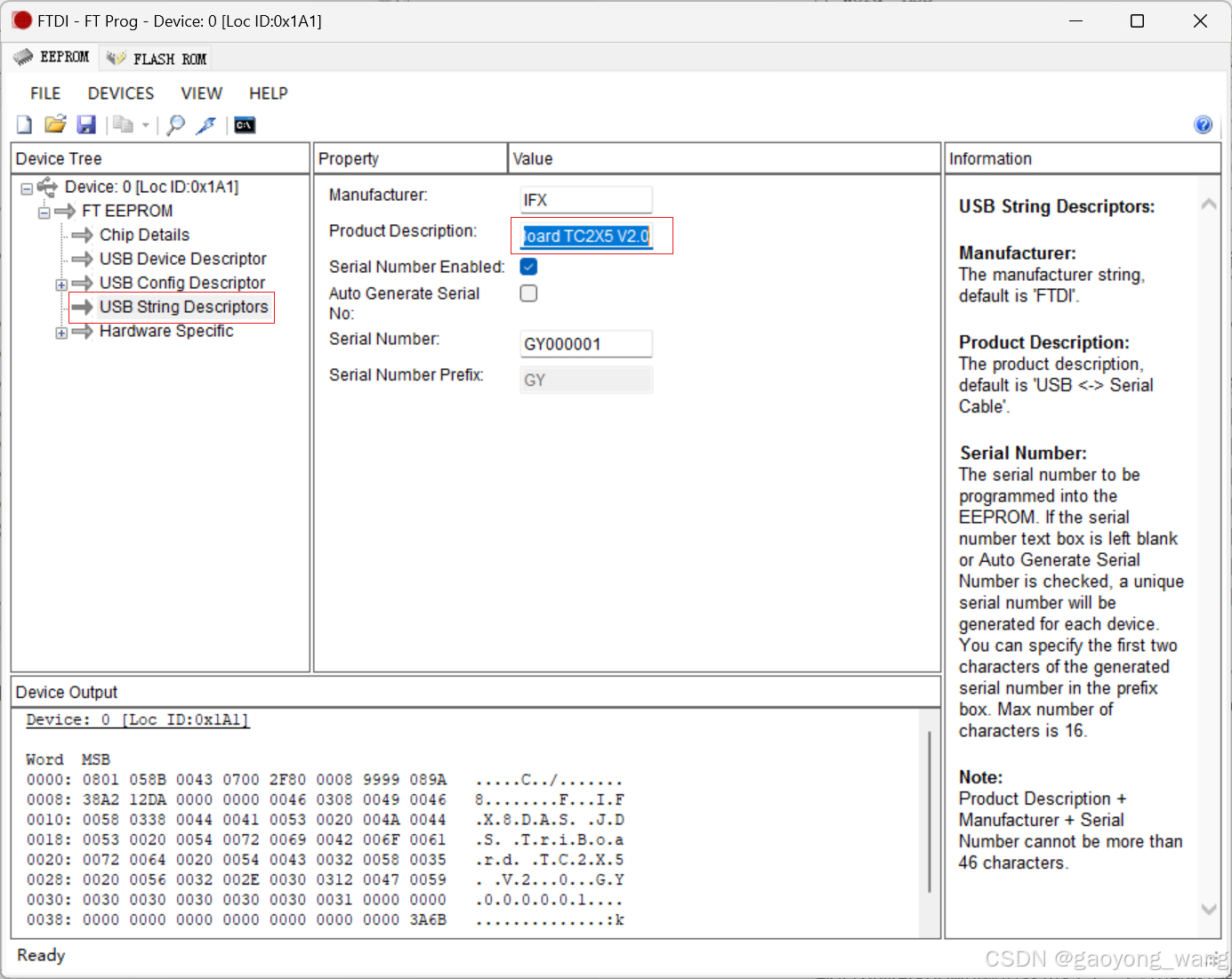Click the Information panel header
1232x979 pixels.
pyautogui.click(x=1082, y=158)
